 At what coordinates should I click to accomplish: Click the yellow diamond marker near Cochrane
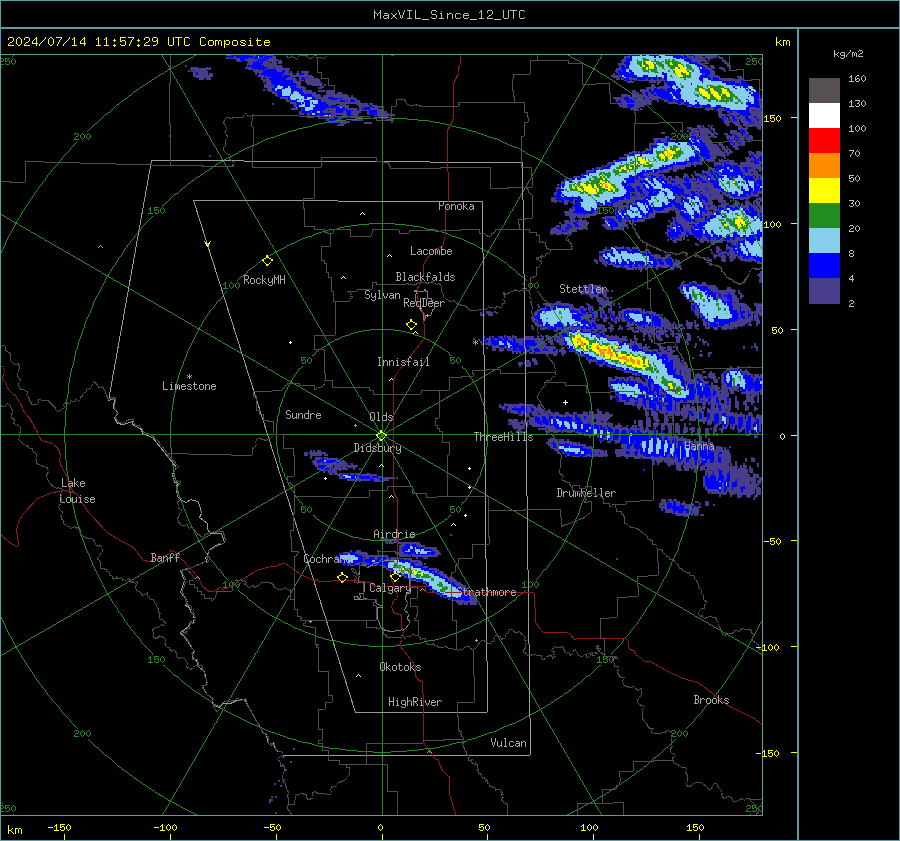pyautogui.click(x=342, y=577)
